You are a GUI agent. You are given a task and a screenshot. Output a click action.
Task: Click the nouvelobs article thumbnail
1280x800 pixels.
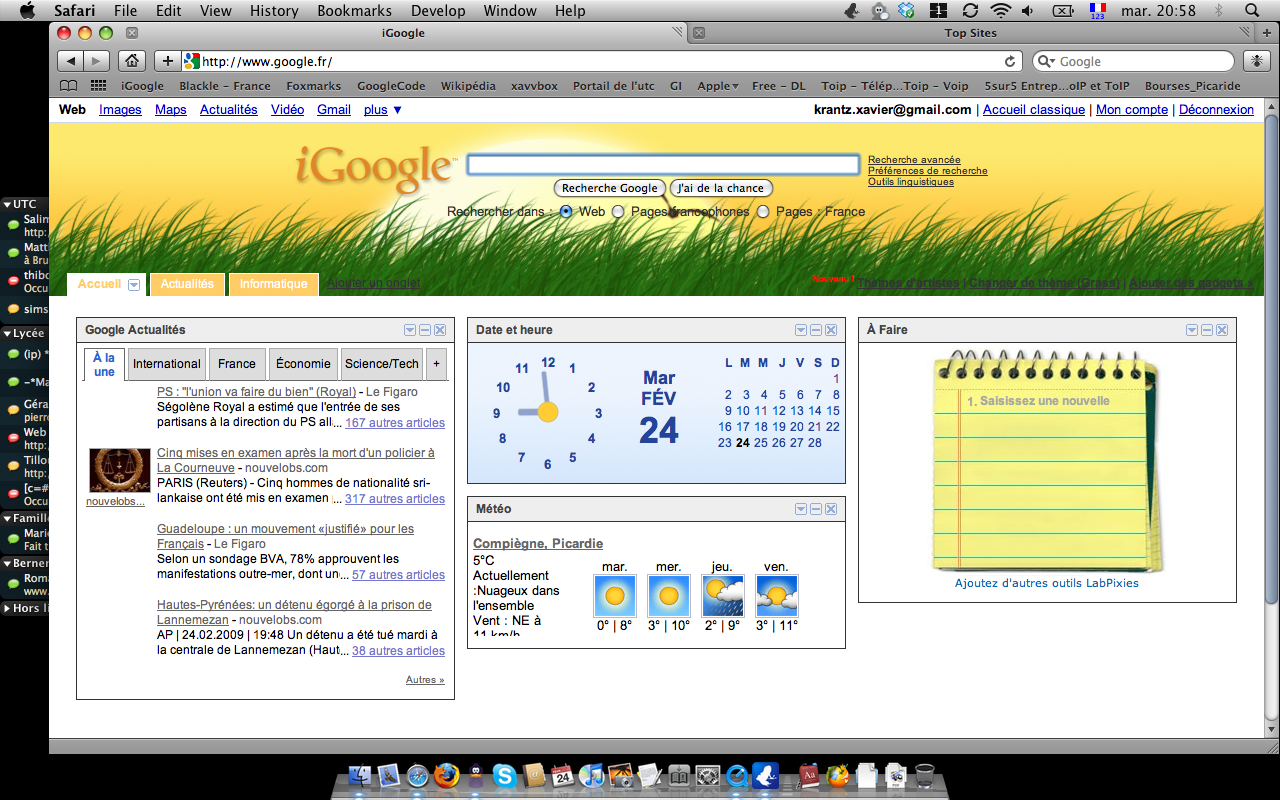coord(120,470)
